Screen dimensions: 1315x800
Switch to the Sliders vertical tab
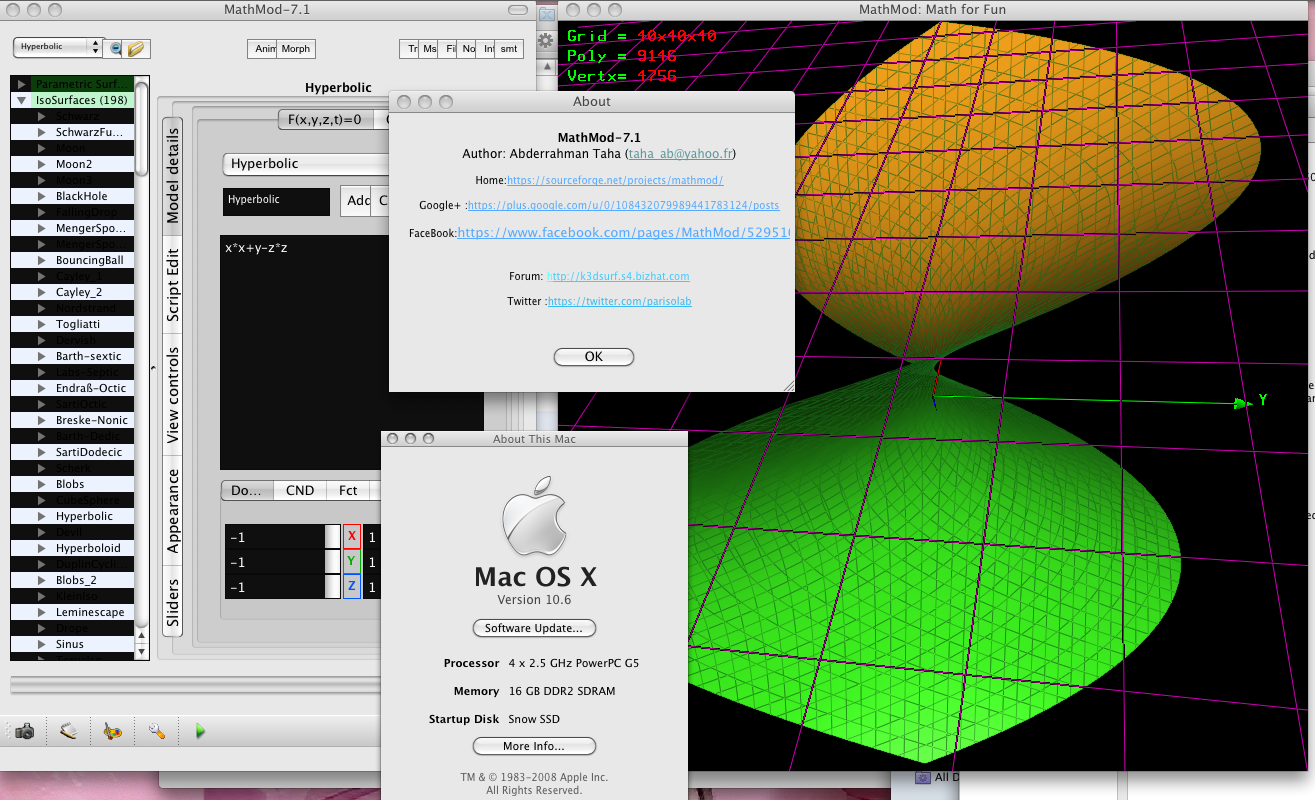[173, 601]
